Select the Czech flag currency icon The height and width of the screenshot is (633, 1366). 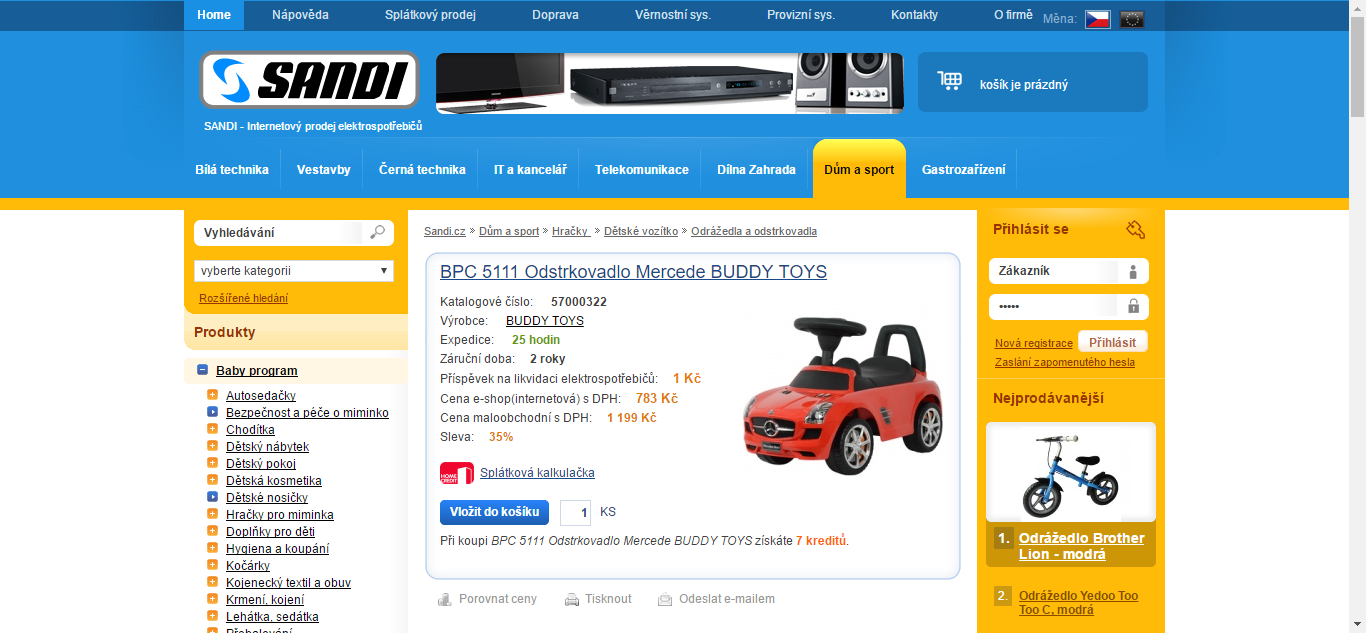[1097, 19]
